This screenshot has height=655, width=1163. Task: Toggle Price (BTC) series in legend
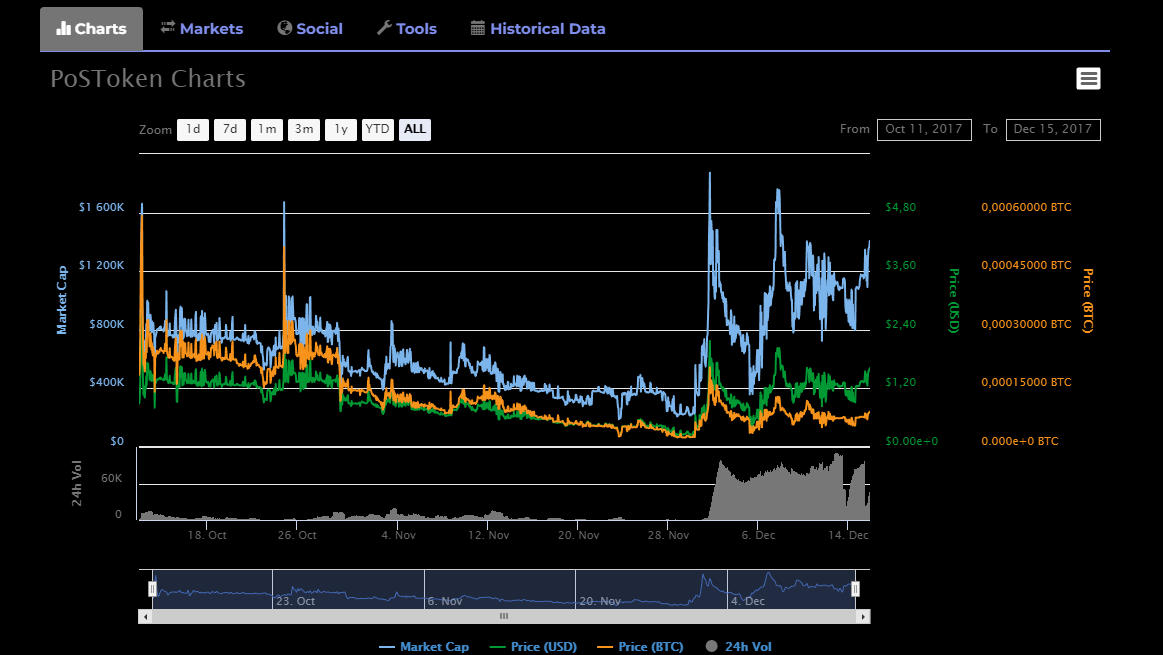click(640, 647)
